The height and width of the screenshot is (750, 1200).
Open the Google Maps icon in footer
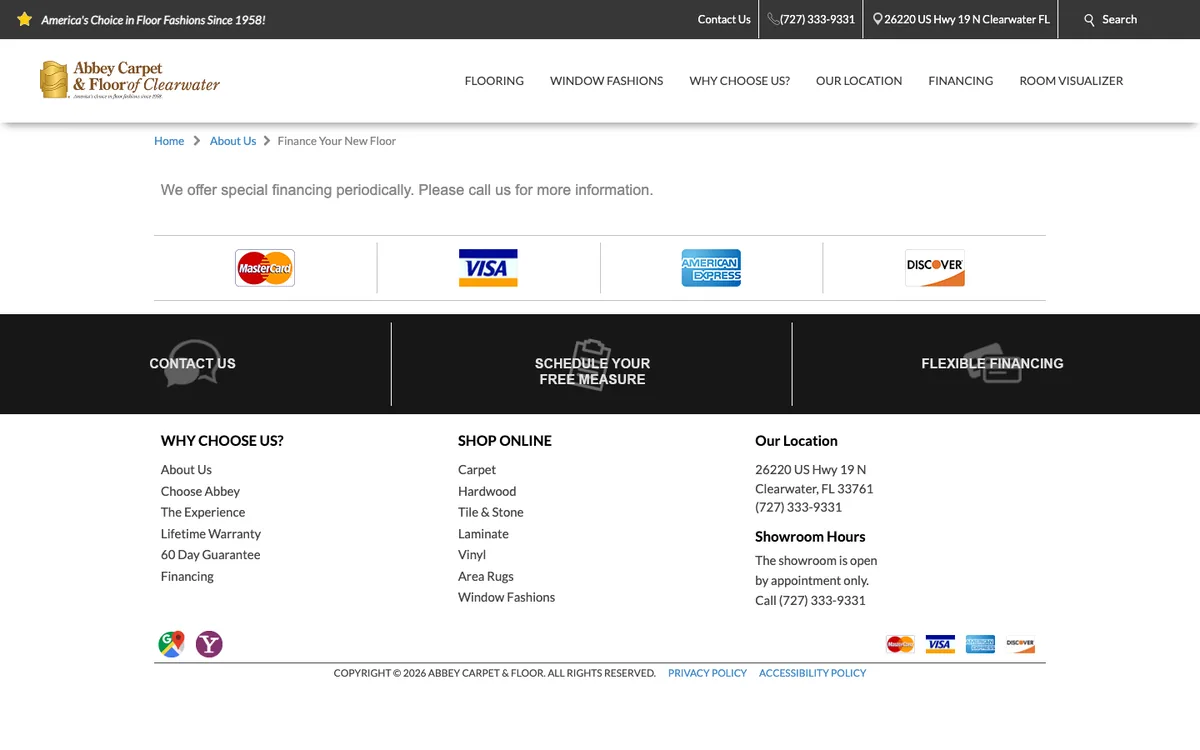click(x=171, y=644)
